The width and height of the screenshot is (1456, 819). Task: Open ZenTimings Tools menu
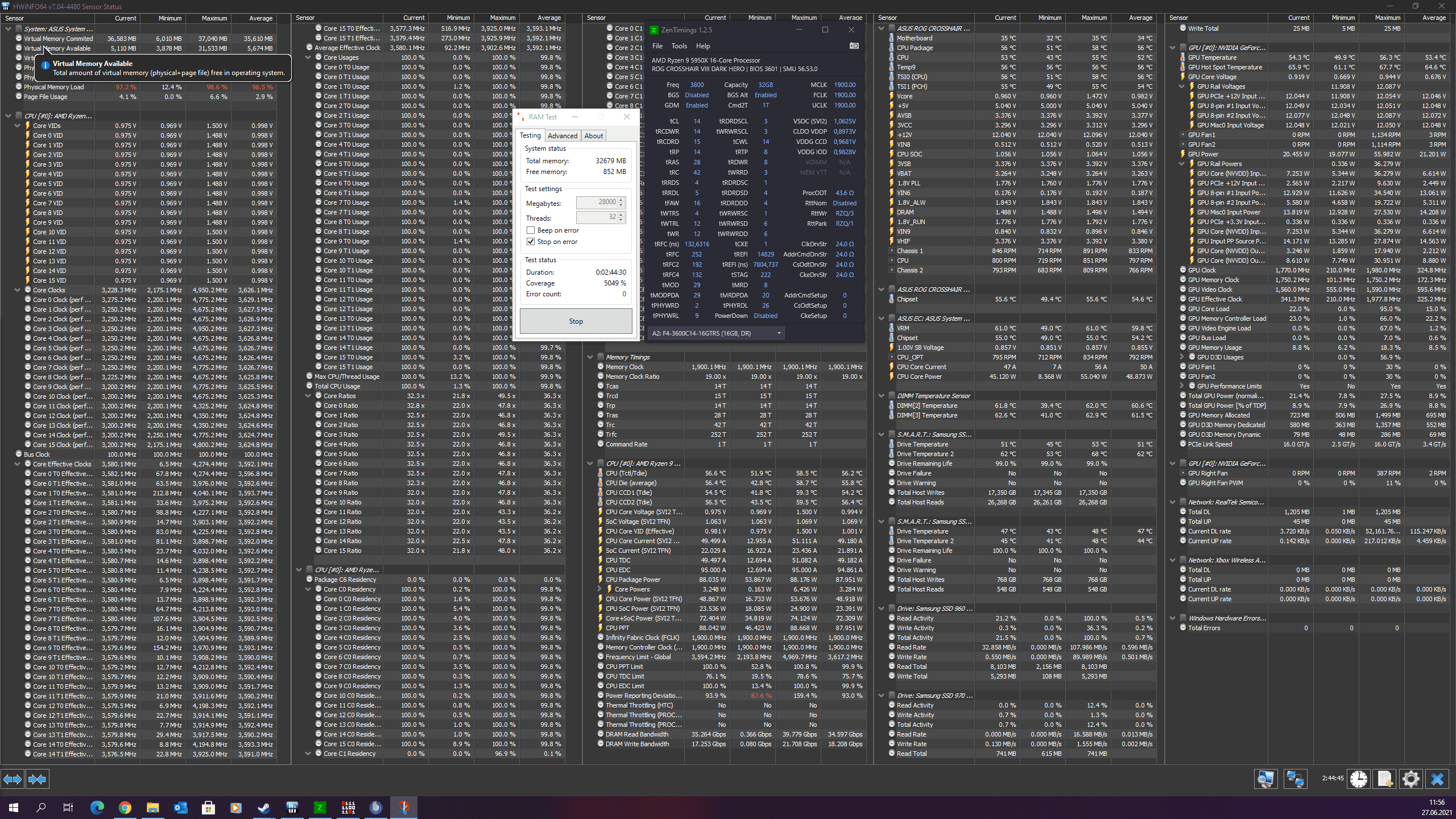click(x=679, y=46)
